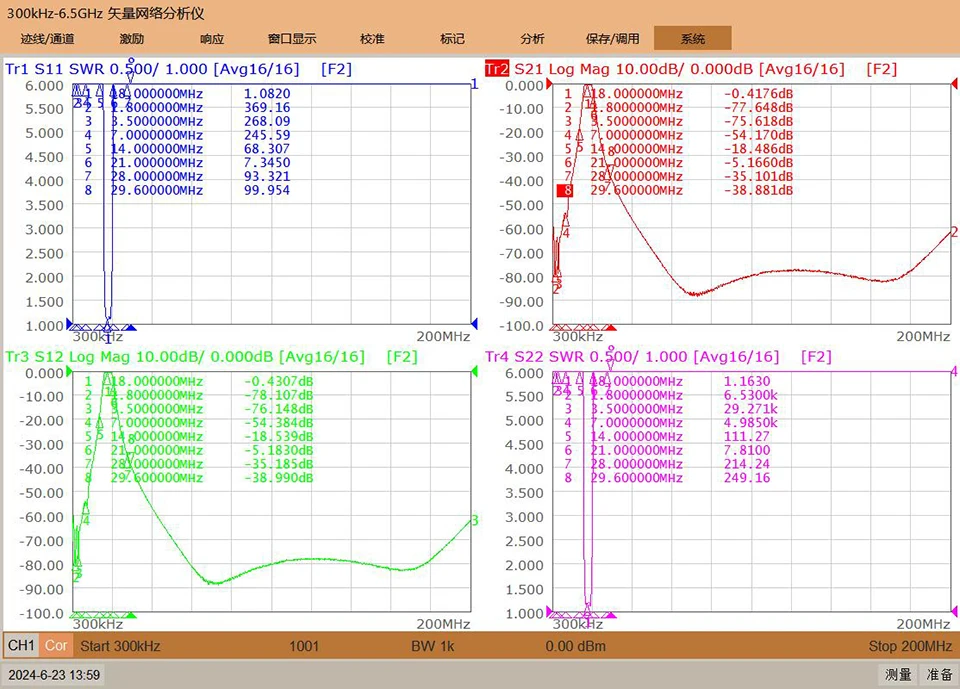The height and width of the screenshot is (689, 960).
Task: Click the active Tr2 trace indicator
Action: [x=497, y=69]
